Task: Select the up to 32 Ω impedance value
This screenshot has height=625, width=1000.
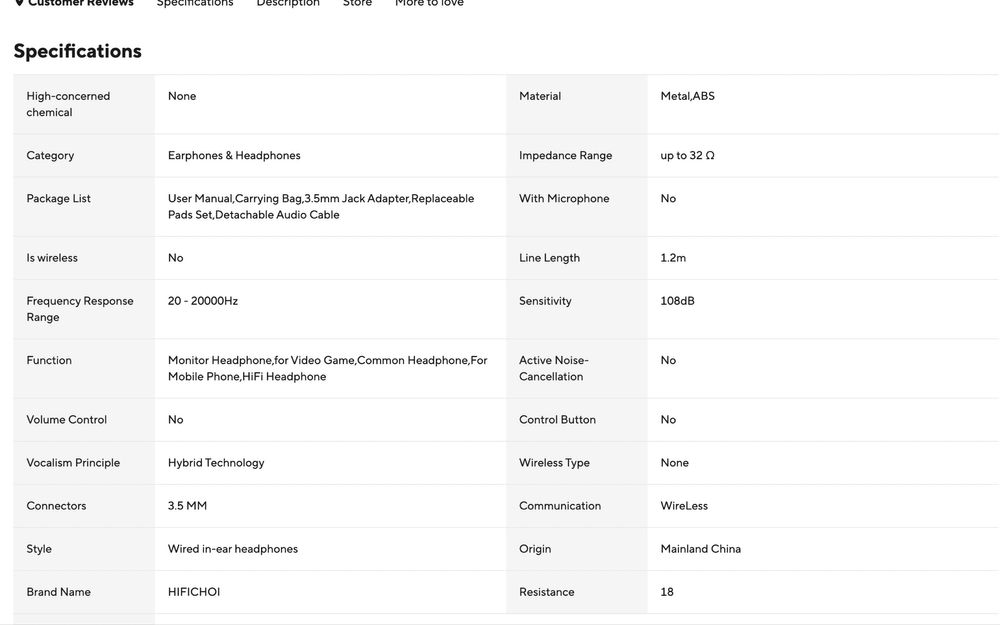Action: [x=687, y=156]
